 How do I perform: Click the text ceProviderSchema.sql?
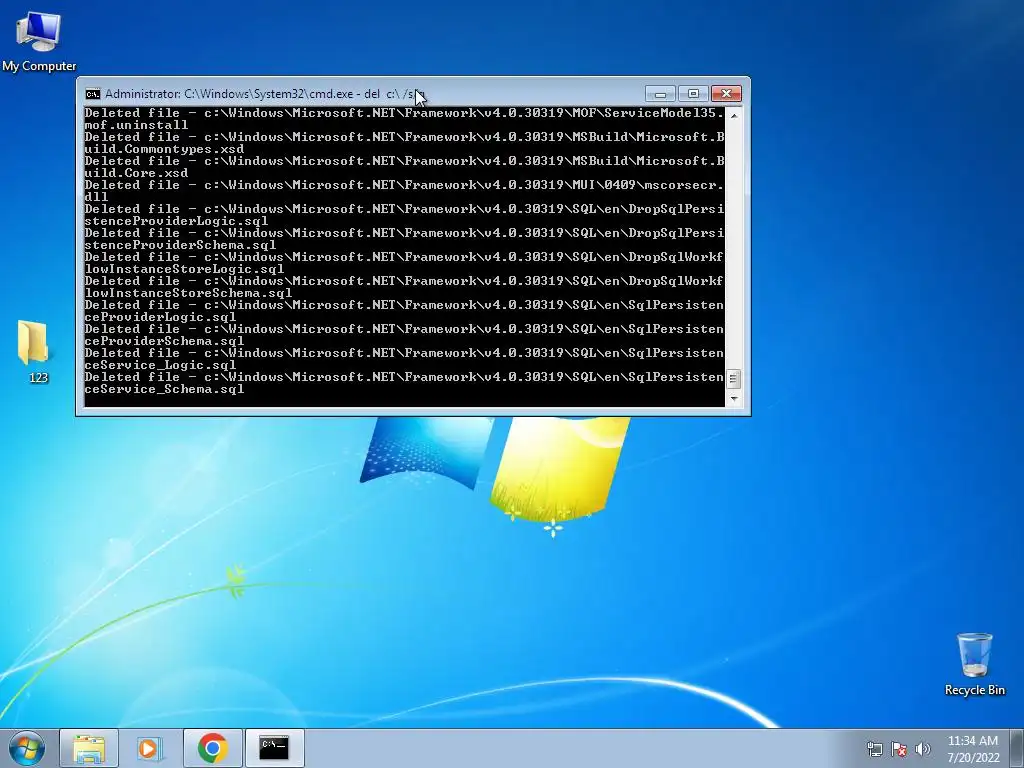(x=165, y=341)
